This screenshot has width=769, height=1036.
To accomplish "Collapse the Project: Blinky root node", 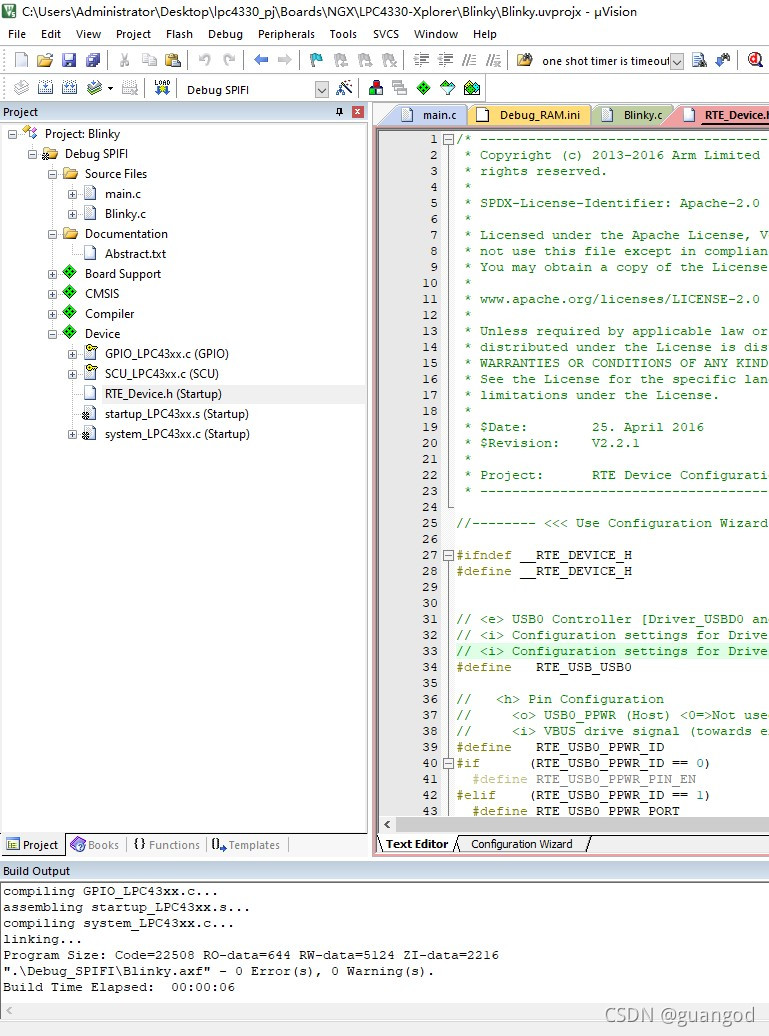I will (13, 134).
